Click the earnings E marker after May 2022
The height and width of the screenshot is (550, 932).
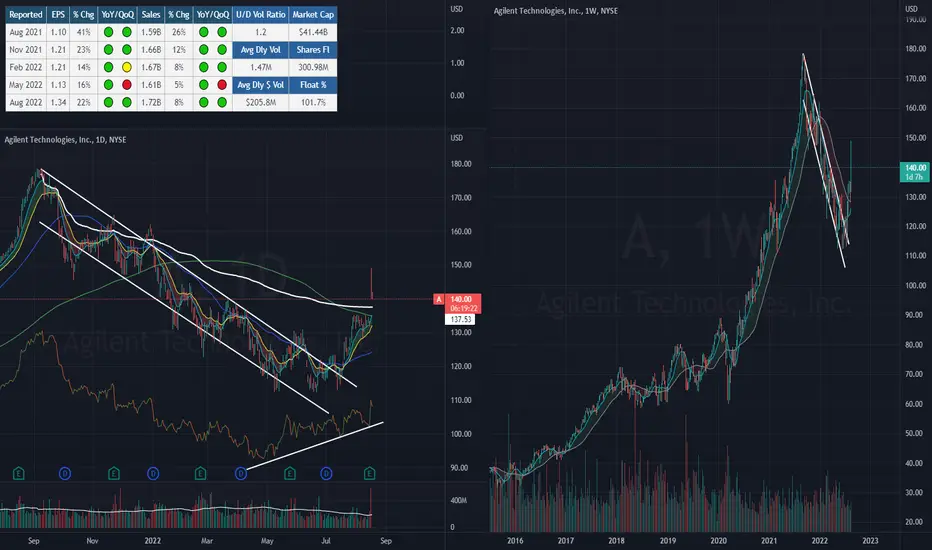(289, 473)
